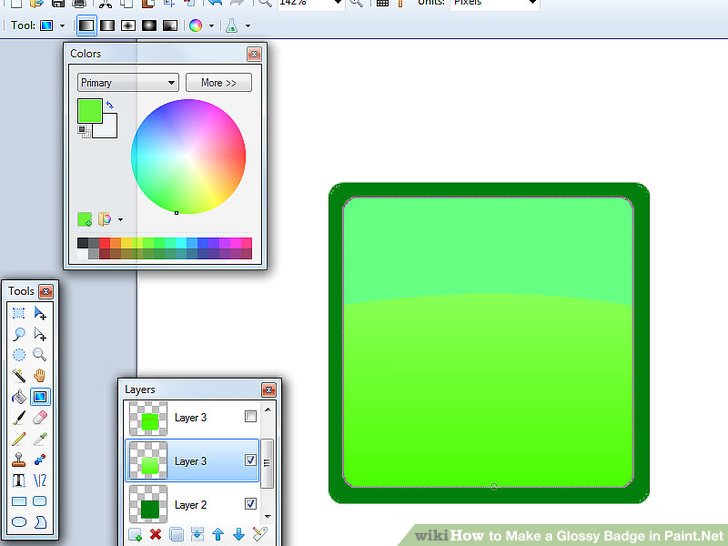Select the Eraser tool
The width and height of the screenshot is (728, 546).
coord(40,417)
